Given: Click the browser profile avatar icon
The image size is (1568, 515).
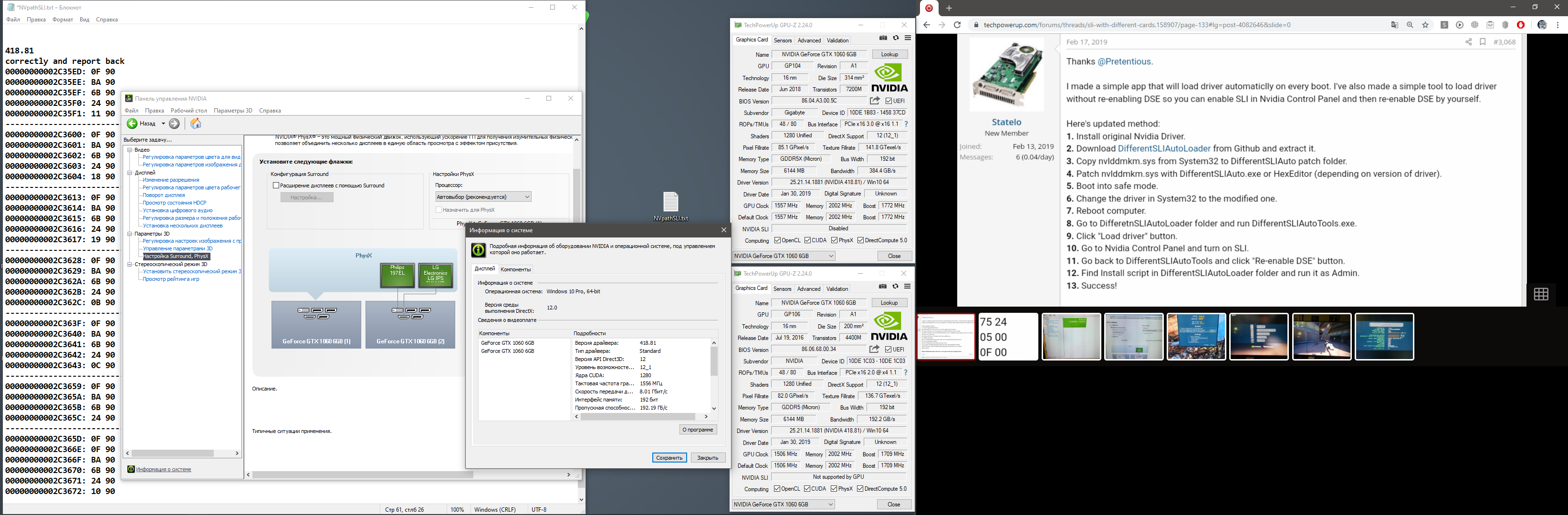Looking at the screenshot, I should coord(1542,25).
